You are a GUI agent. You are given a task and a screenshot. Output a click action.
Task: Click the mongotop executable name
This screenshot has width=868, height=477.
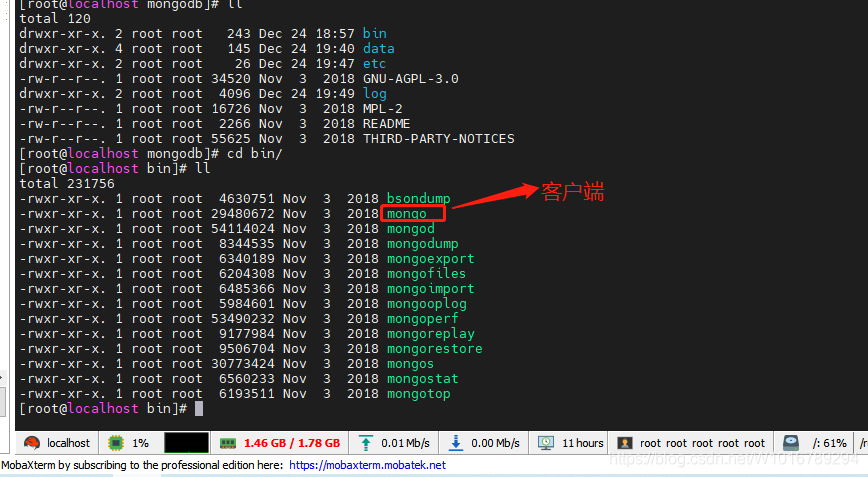point(418,394)
